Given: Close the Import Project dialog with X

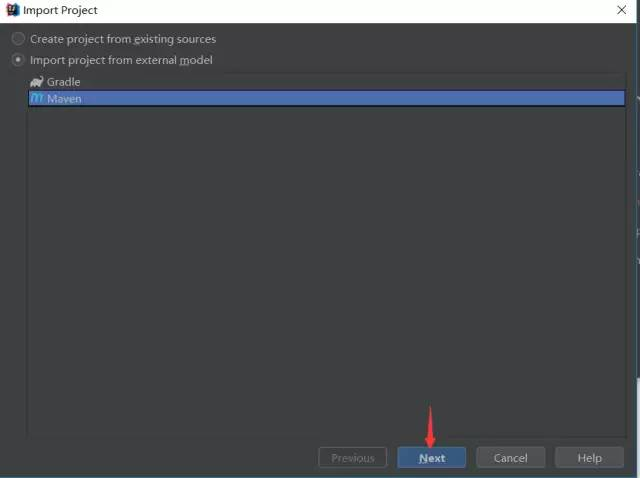Looking at the screenshot, I should tap(621, 10).
